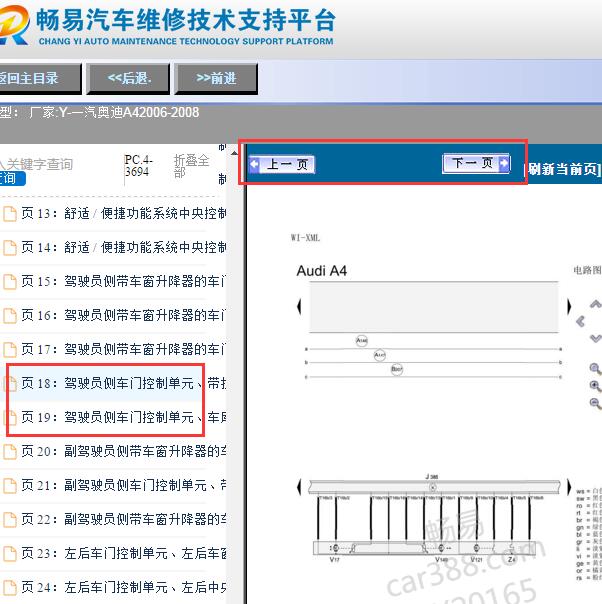Click the 电路图 label beside the diagram
602x604 pixels.
(587, 270)
